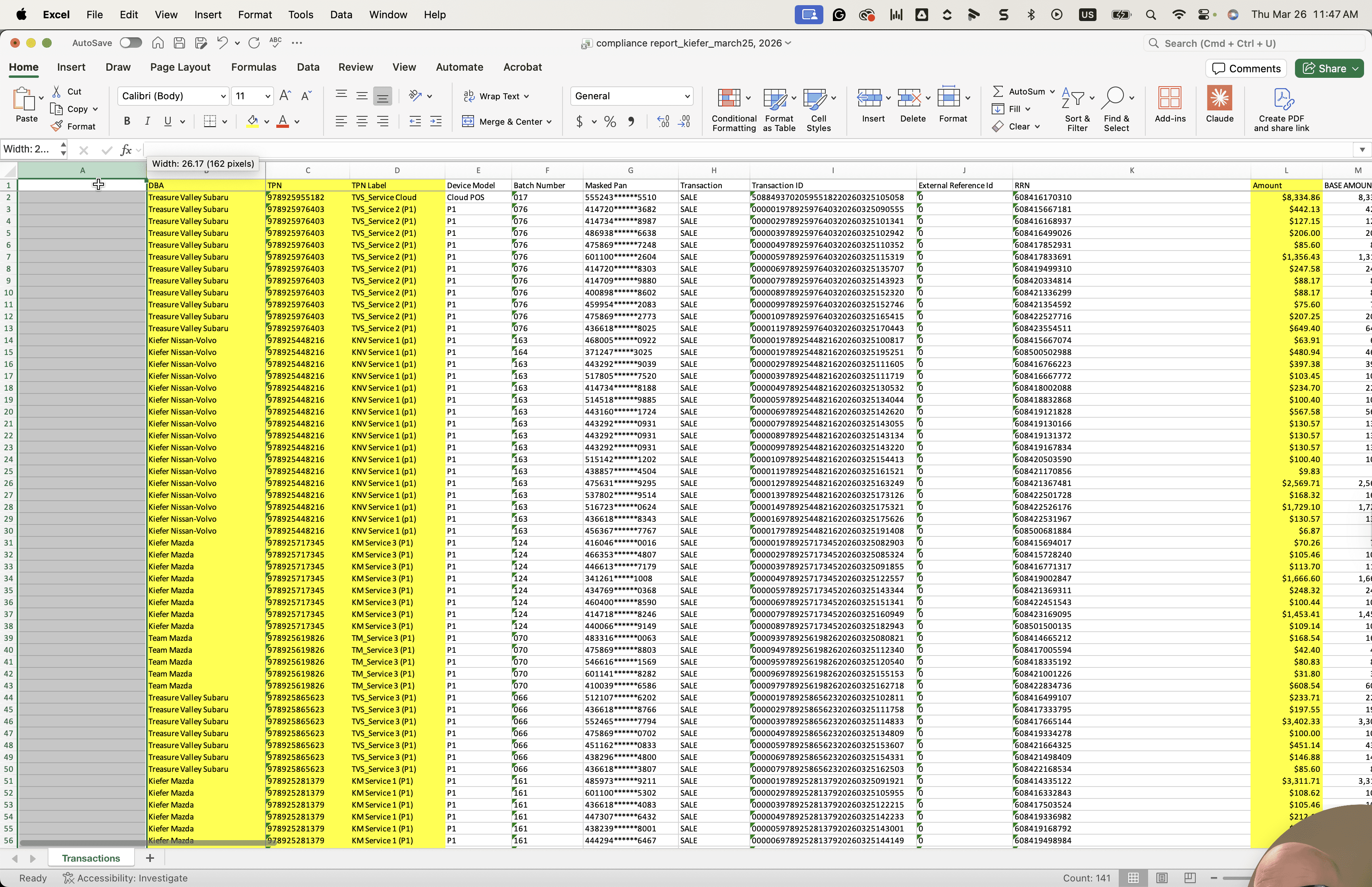Add a new sheet with plus button

[x=150, y=858]
